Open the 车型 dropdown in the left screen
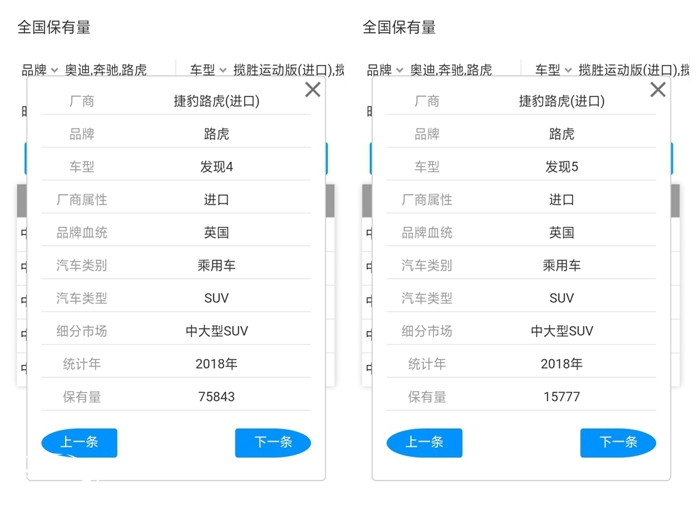Screen dimensions: 700x525 [x=208, y=70]
